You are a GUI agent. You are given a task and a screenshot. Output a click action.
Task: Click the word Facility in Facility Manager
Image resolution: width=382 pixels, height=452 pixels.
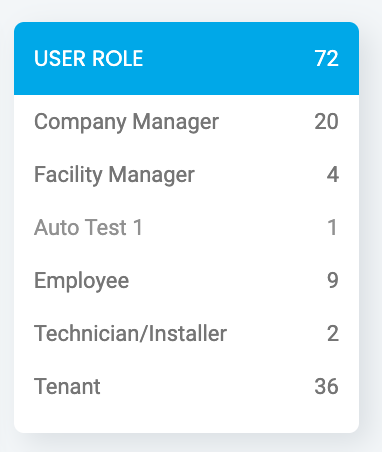(68, 175)
